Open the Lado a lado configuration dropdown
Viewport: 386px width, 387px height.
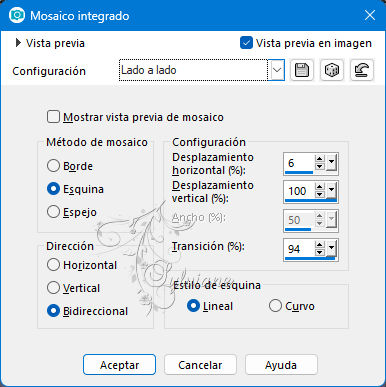tap(277, 70)
